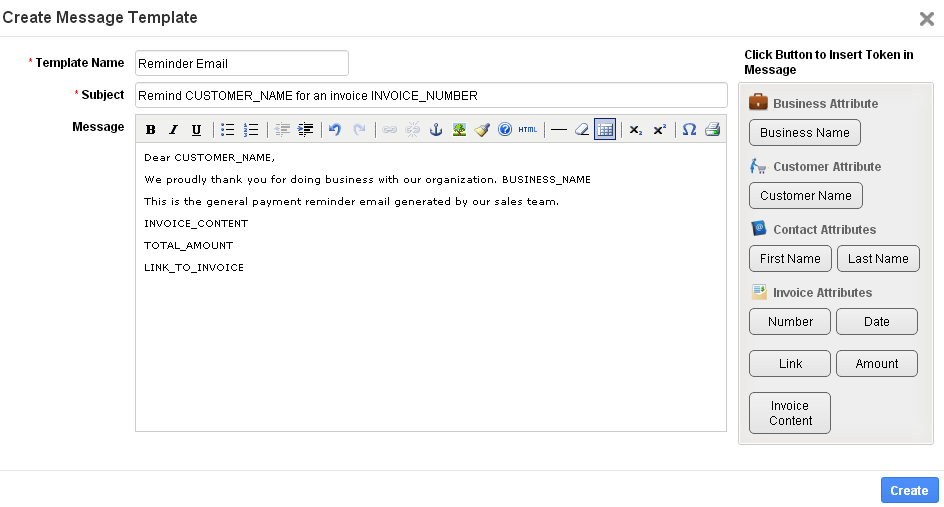The height and width of the screenshot is (507, 944).
Task: Click the eraser remove formatting icon
Action: click(582, 129)
